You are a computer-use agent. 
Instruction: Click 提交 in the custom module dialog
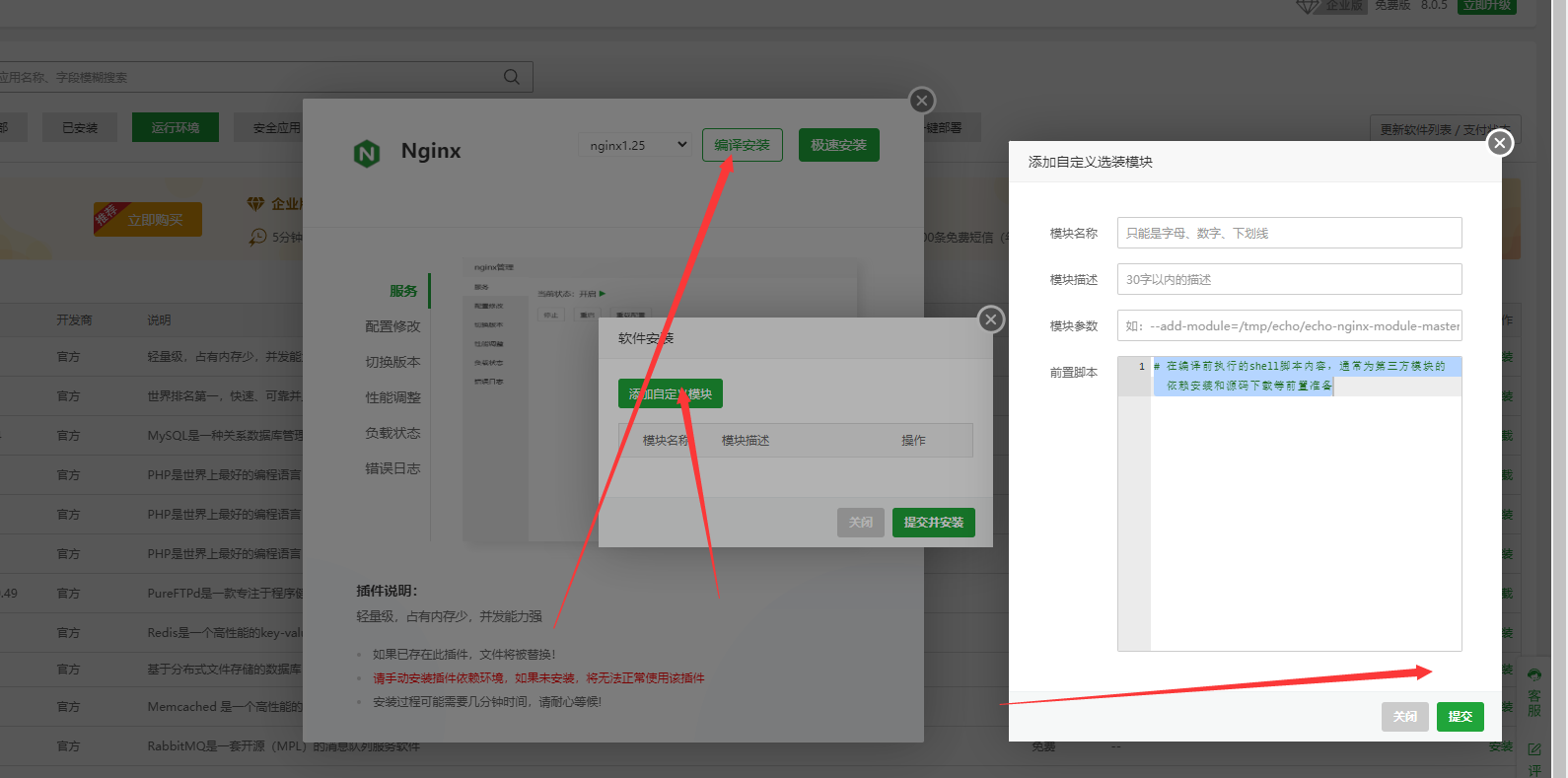(1461, 717)
